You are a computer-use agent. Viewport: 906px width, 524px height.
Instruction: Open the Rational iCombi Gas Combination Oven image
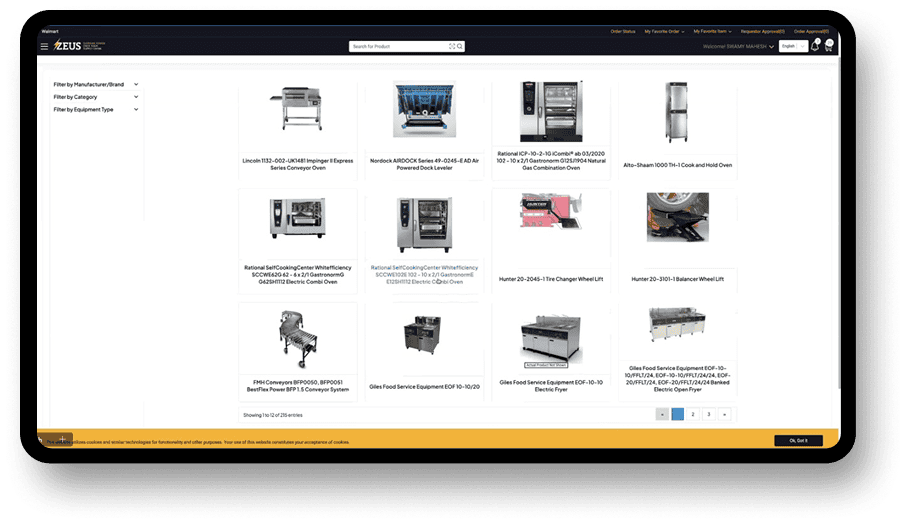[x=551, y=112]
